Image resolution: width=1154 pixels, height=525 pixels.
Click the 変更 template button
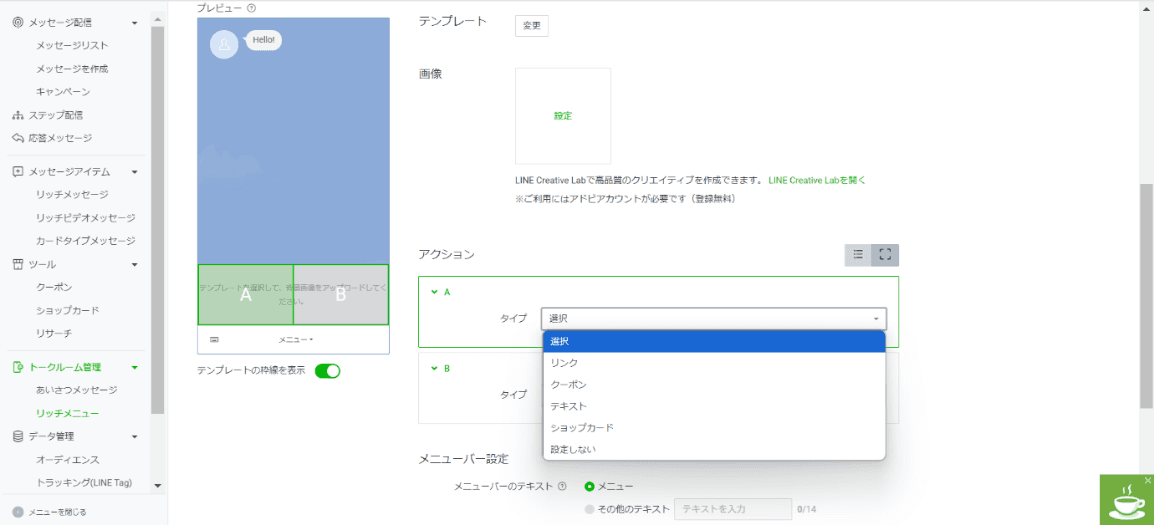coord(531,26)
